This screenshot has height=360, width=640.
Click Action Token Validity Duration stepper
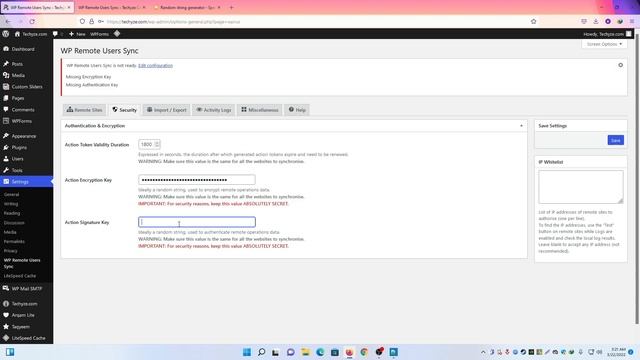tap(157, 144)
